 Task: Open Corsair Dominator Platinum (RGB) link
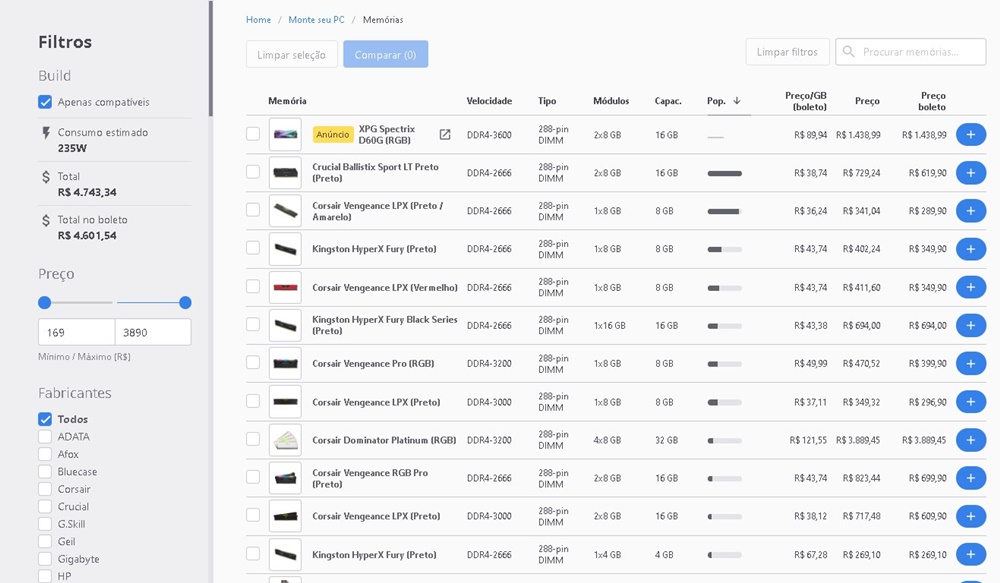point(384,440)
